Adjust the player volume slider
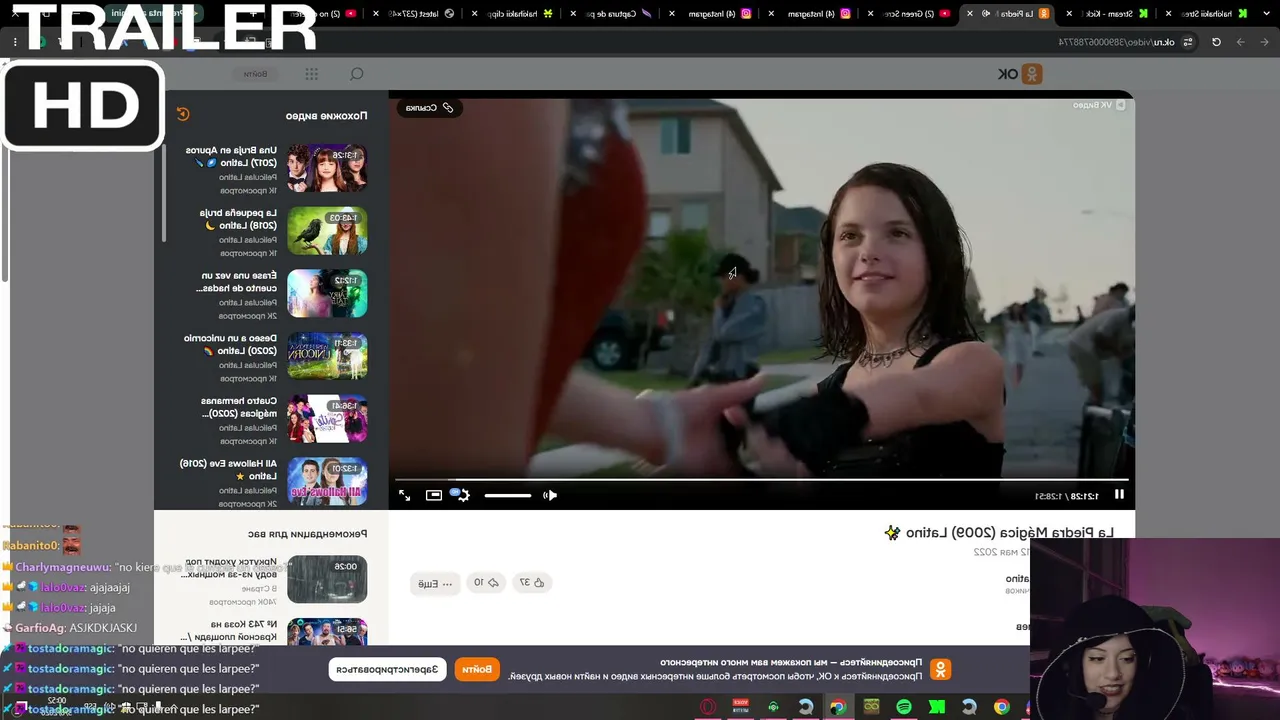Viewport: 1280px width, 720px height. (x=508, y=495)
